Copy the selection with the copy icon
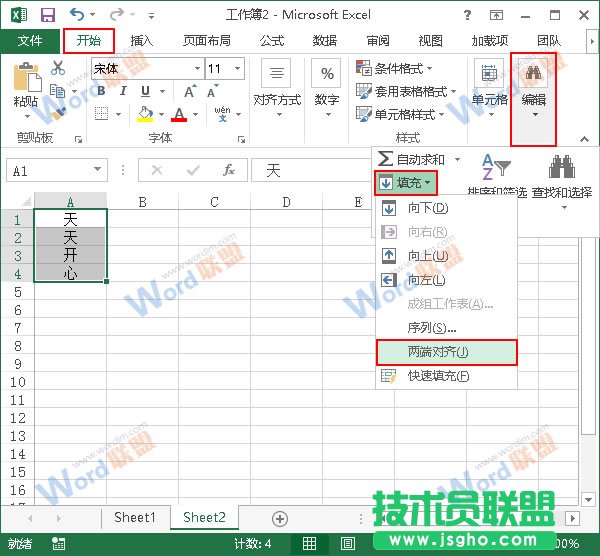 (x=57, y=91)
